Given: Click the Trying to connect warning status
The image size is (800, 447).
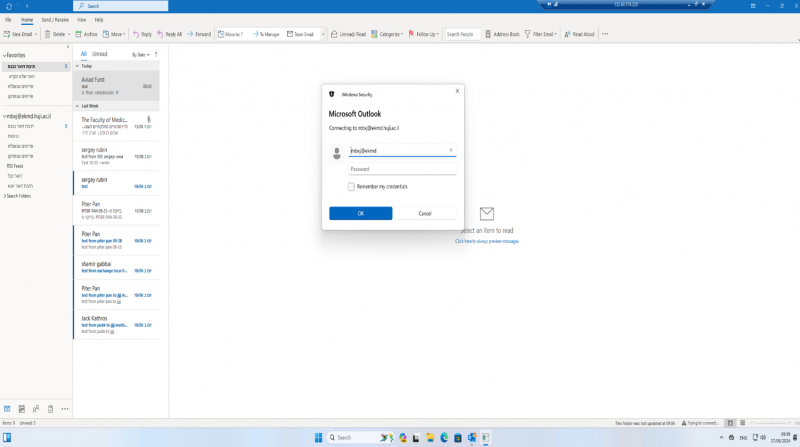Looking at the screenshot, I should 701,423.
